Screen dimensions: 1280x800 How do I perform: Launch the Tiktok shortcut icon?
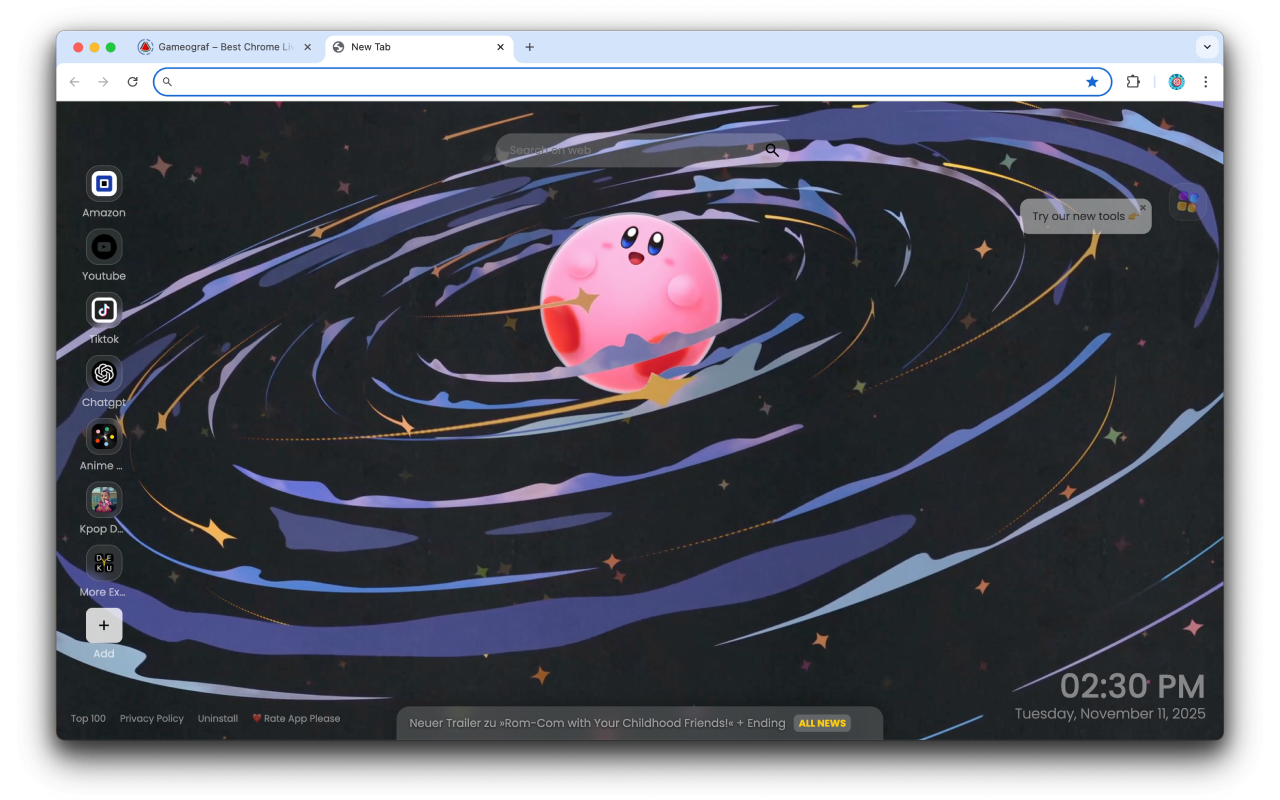[104, 310]
